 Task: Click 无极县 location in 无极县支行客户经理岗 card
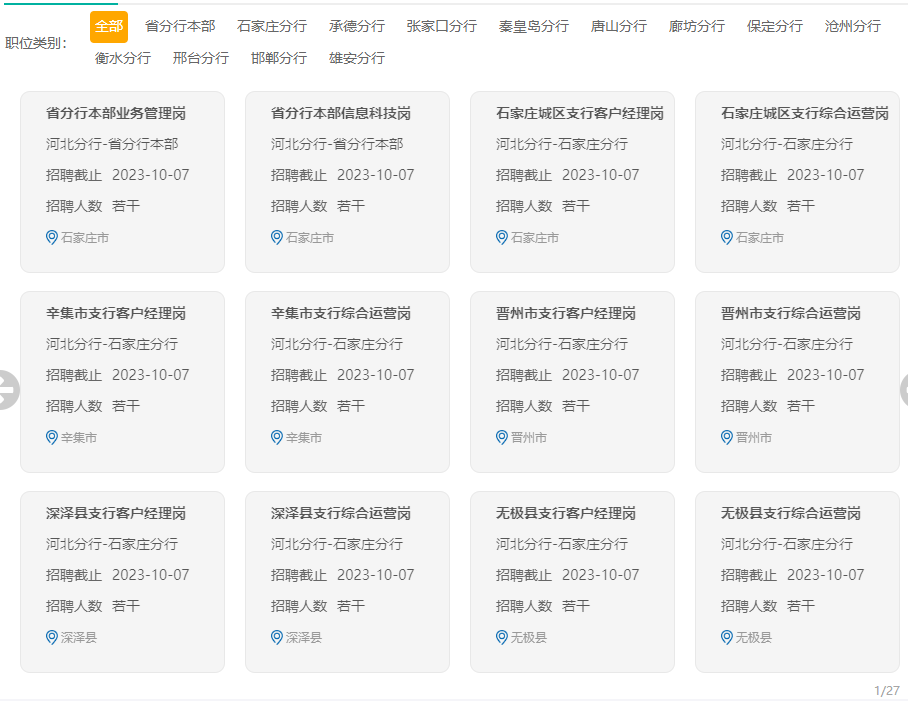(x=529, y=638)
